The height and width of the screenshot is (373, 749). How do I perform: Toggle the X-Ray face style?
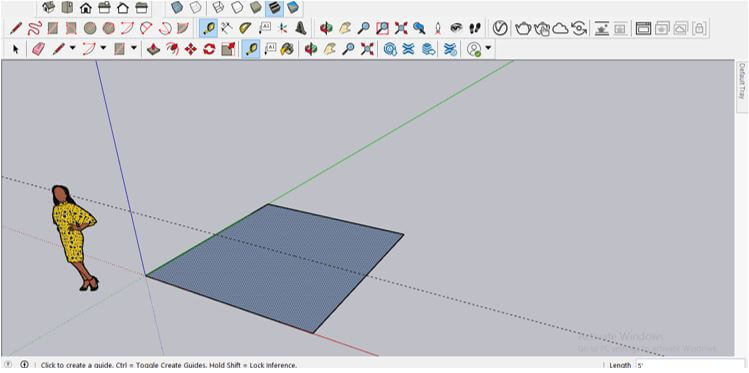click(x=178, y=7)
